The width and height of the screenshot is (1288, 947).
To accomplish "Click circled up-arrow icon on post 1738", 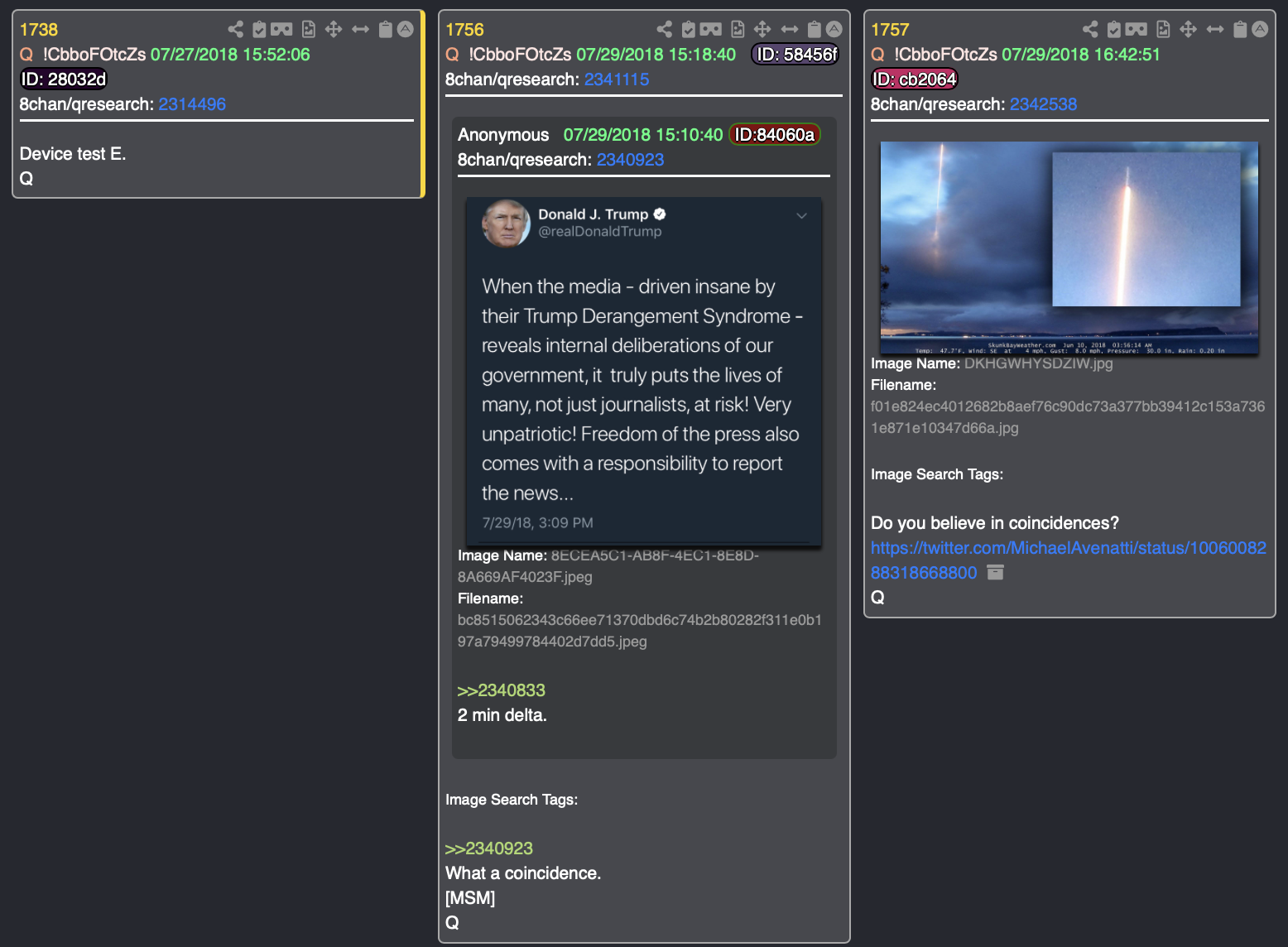I will (x=406, y=29).
